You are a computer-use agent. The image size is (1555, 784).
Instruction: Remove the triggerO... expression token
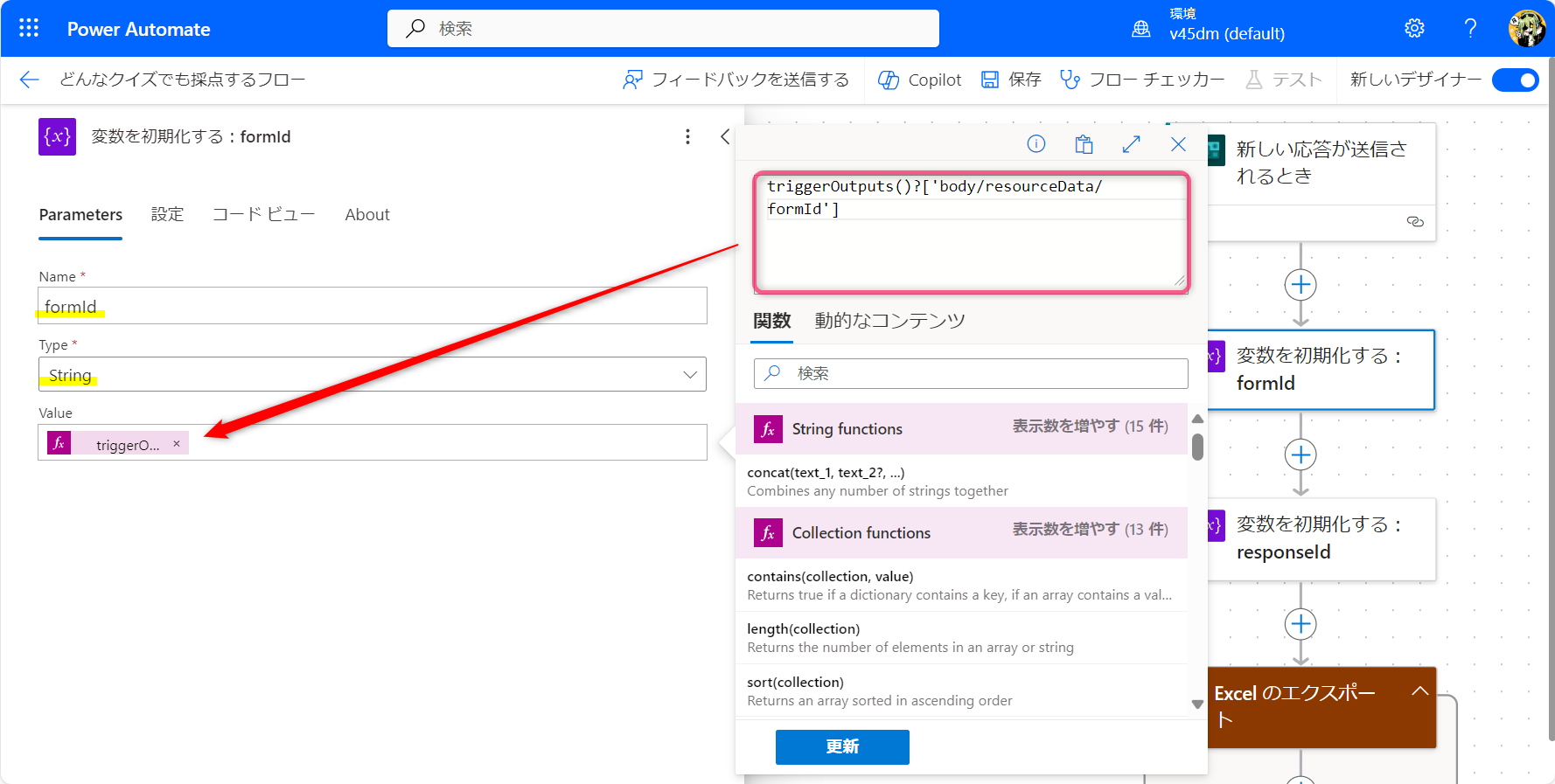tap(177, 444)
